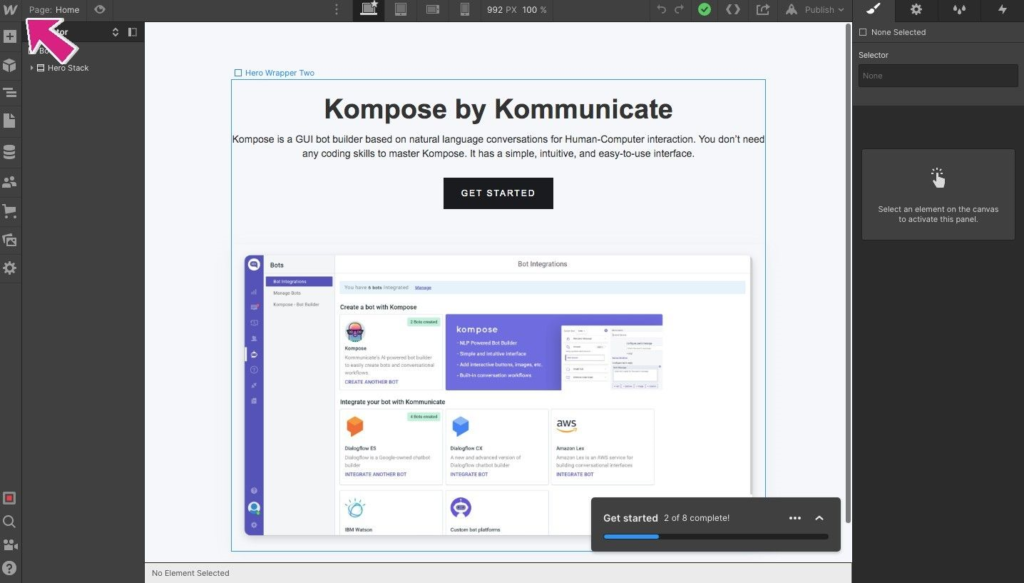Open Get started panel three-dot menu
1024x583 pixels.
795,518
